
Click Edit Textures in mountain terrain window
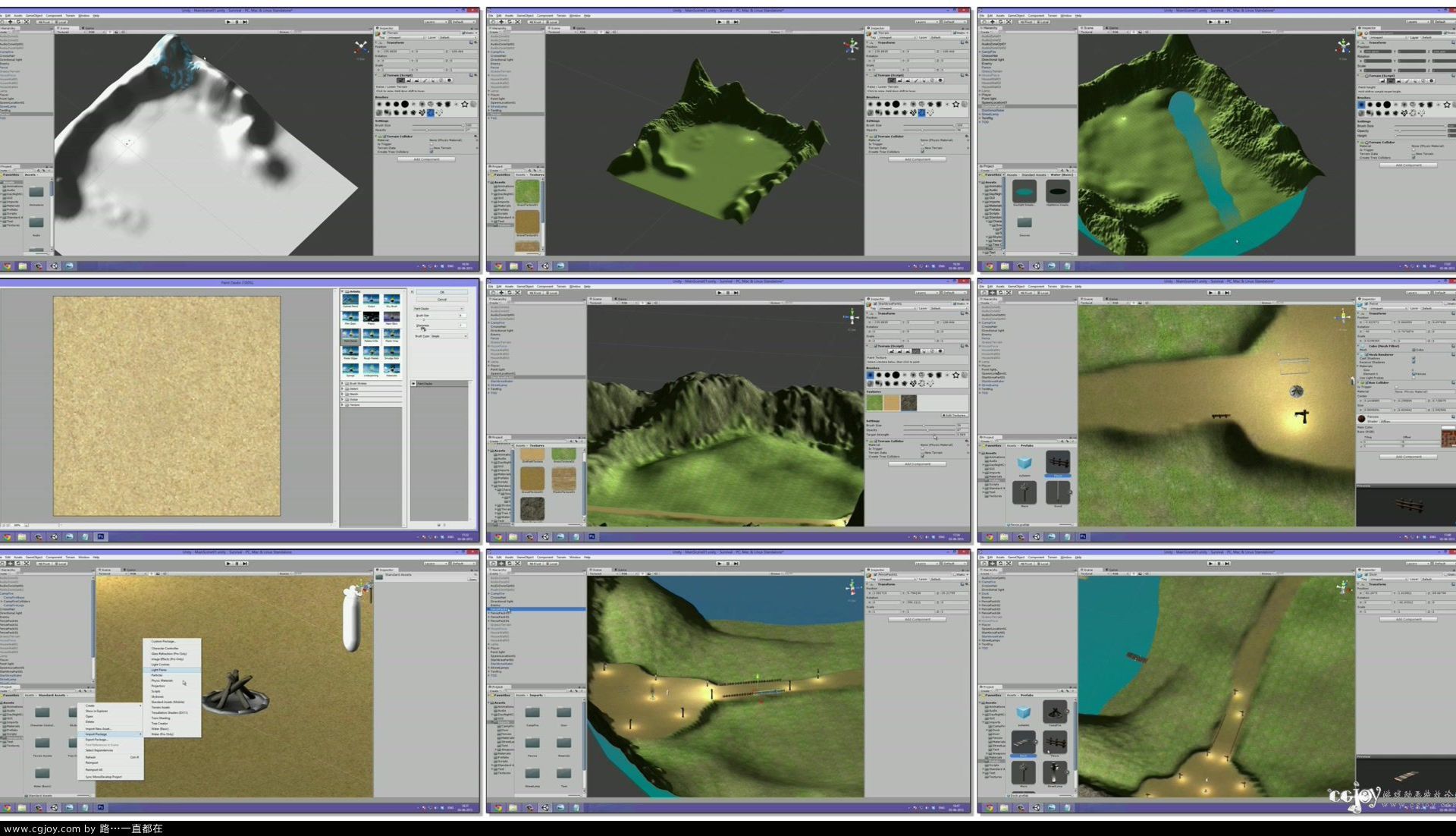955,416
